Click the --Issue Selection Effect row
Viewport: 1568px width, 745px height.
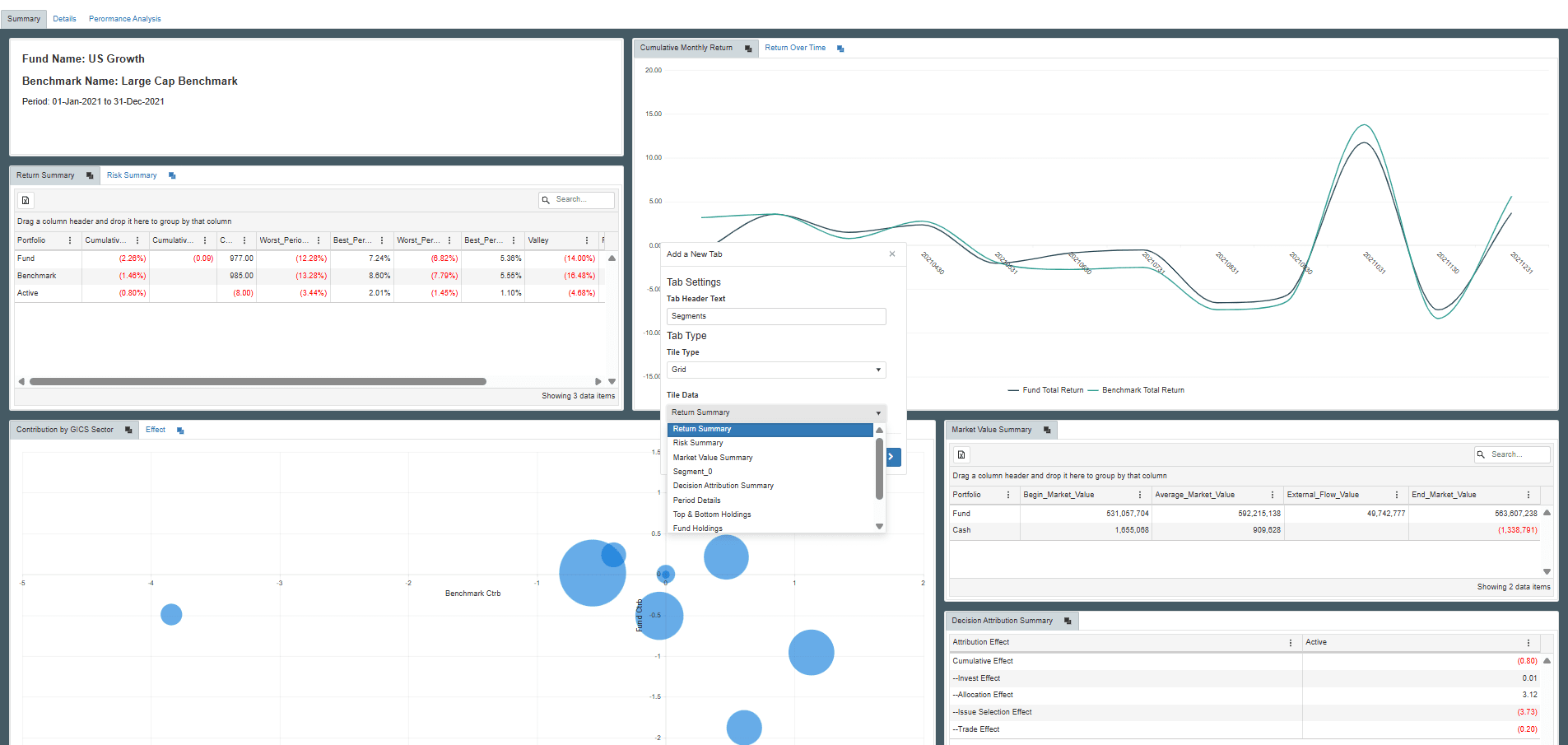pos(1245,712)
